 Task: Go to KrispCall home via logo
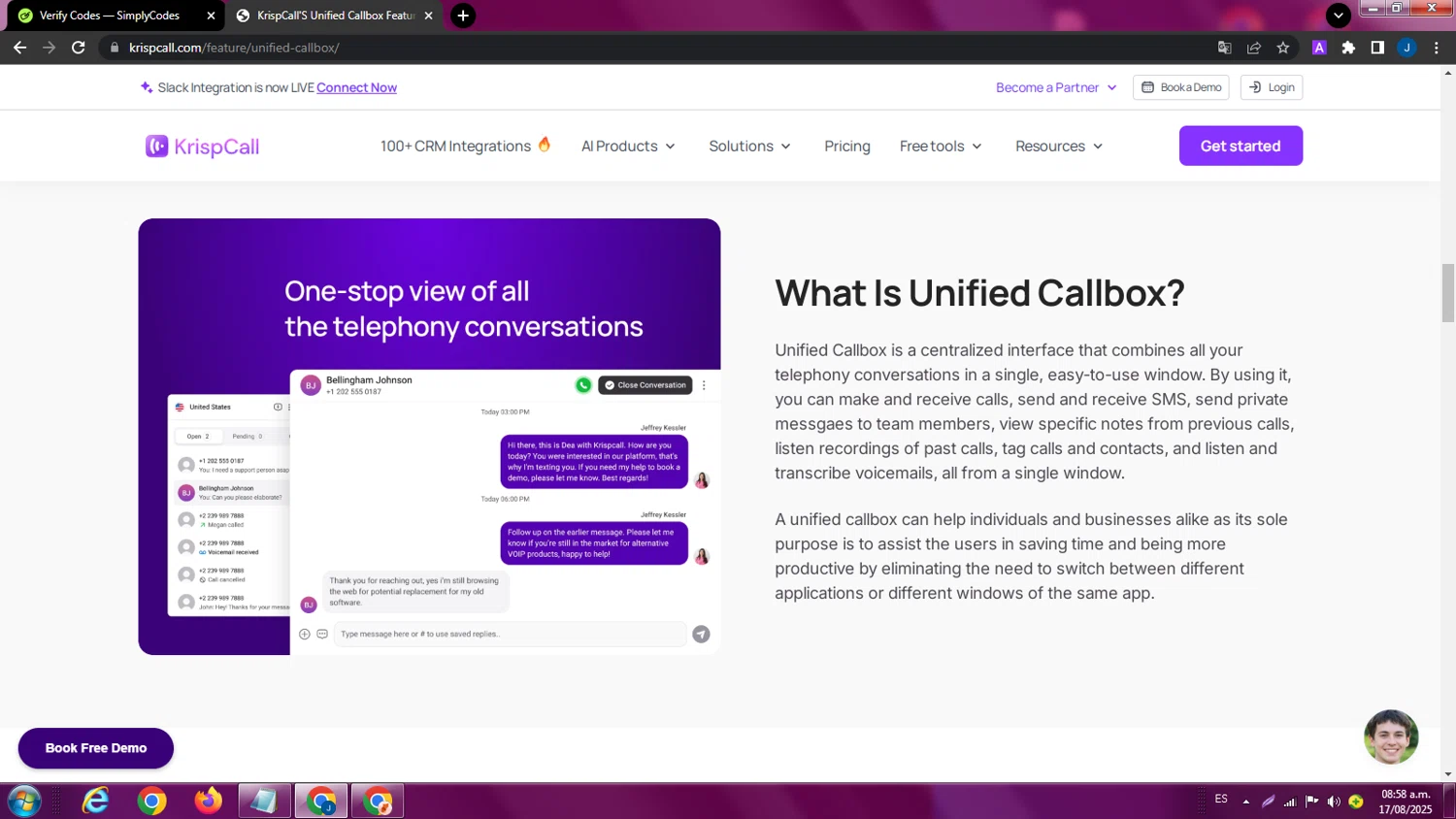tap(202, 147)
